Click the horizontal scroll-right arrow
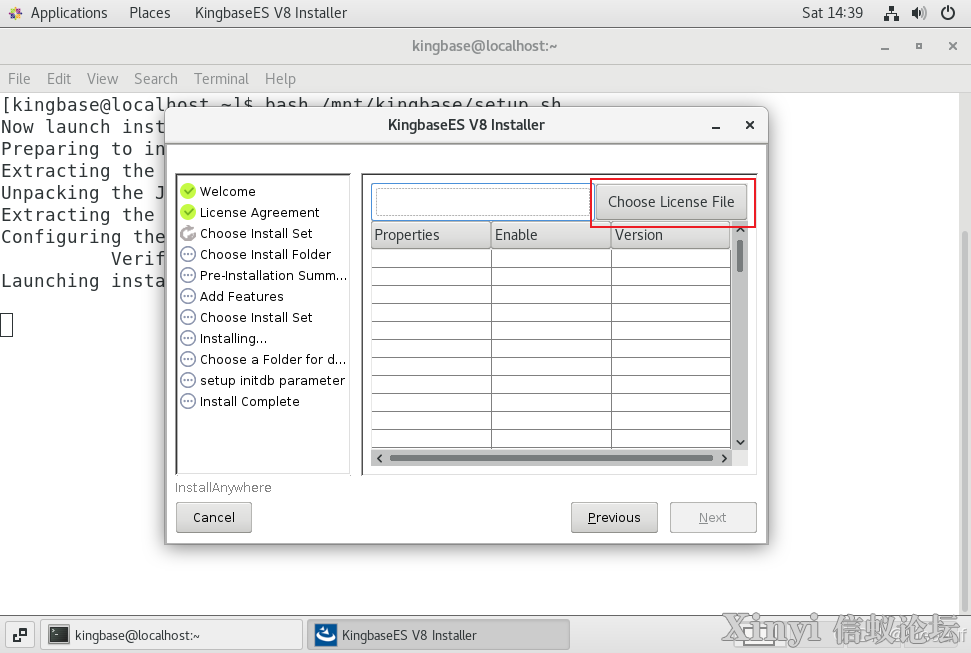The image size is (971, 653). tap(725, 458)
